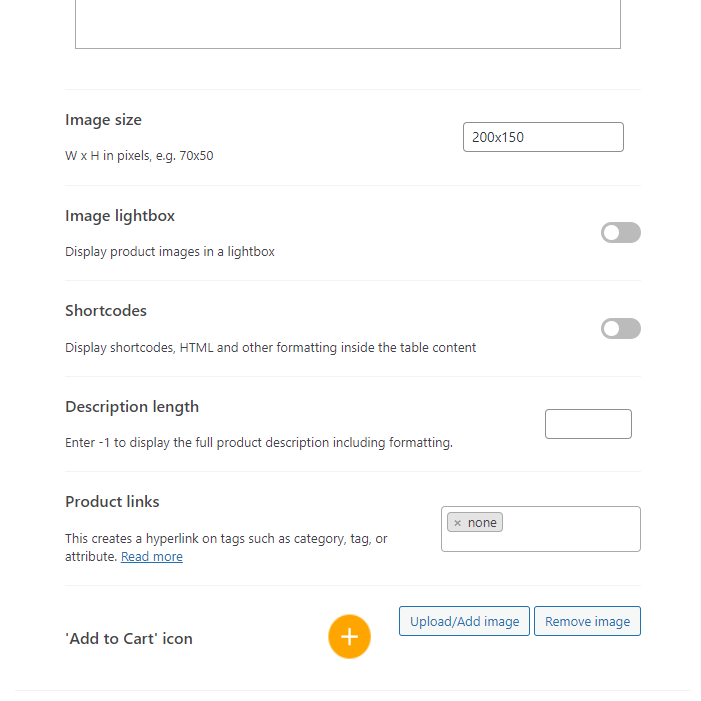This screenshot has height=701, width=701.
Task: Click the orange plus 'Add to Cart' icon
Action: coord(349,637)
